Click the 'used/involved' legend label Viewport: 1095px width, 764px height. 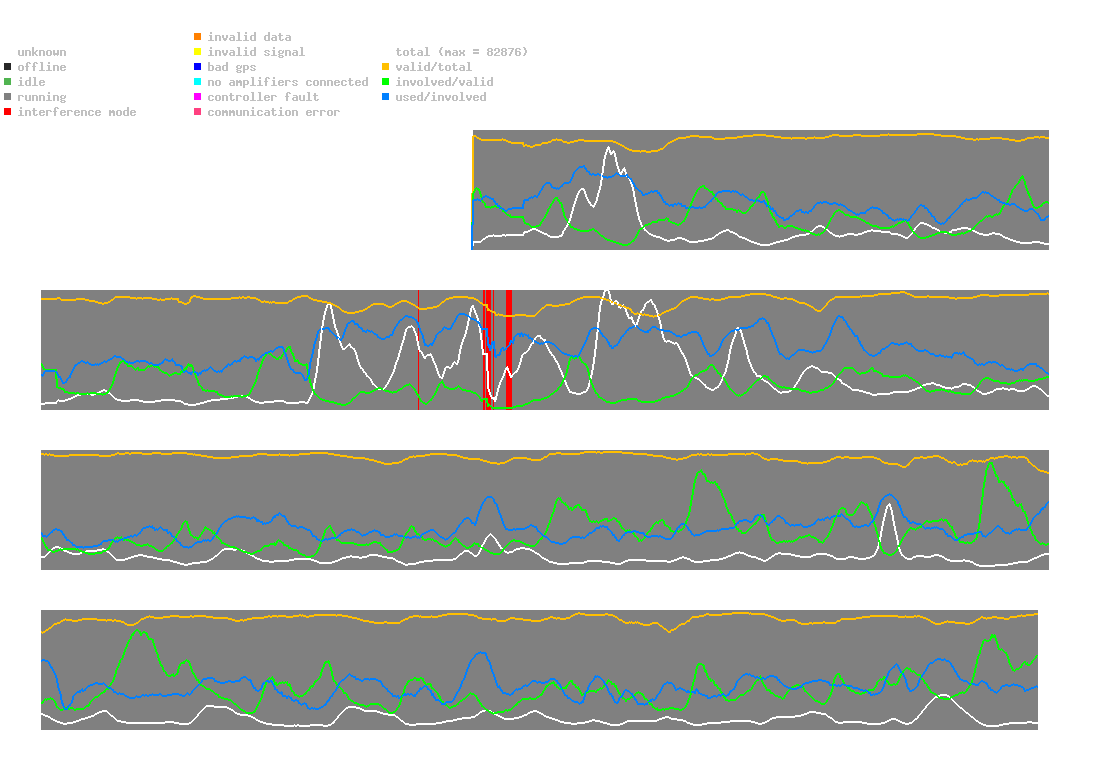tap(441, 97)
